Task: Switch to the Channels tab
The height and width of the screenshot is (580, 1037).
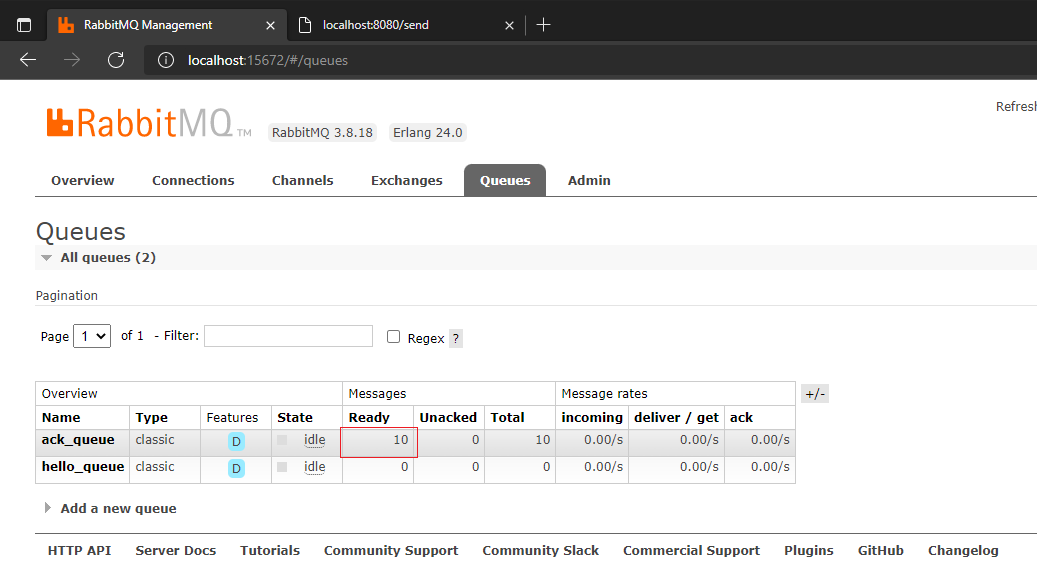Action: (302, 181)
